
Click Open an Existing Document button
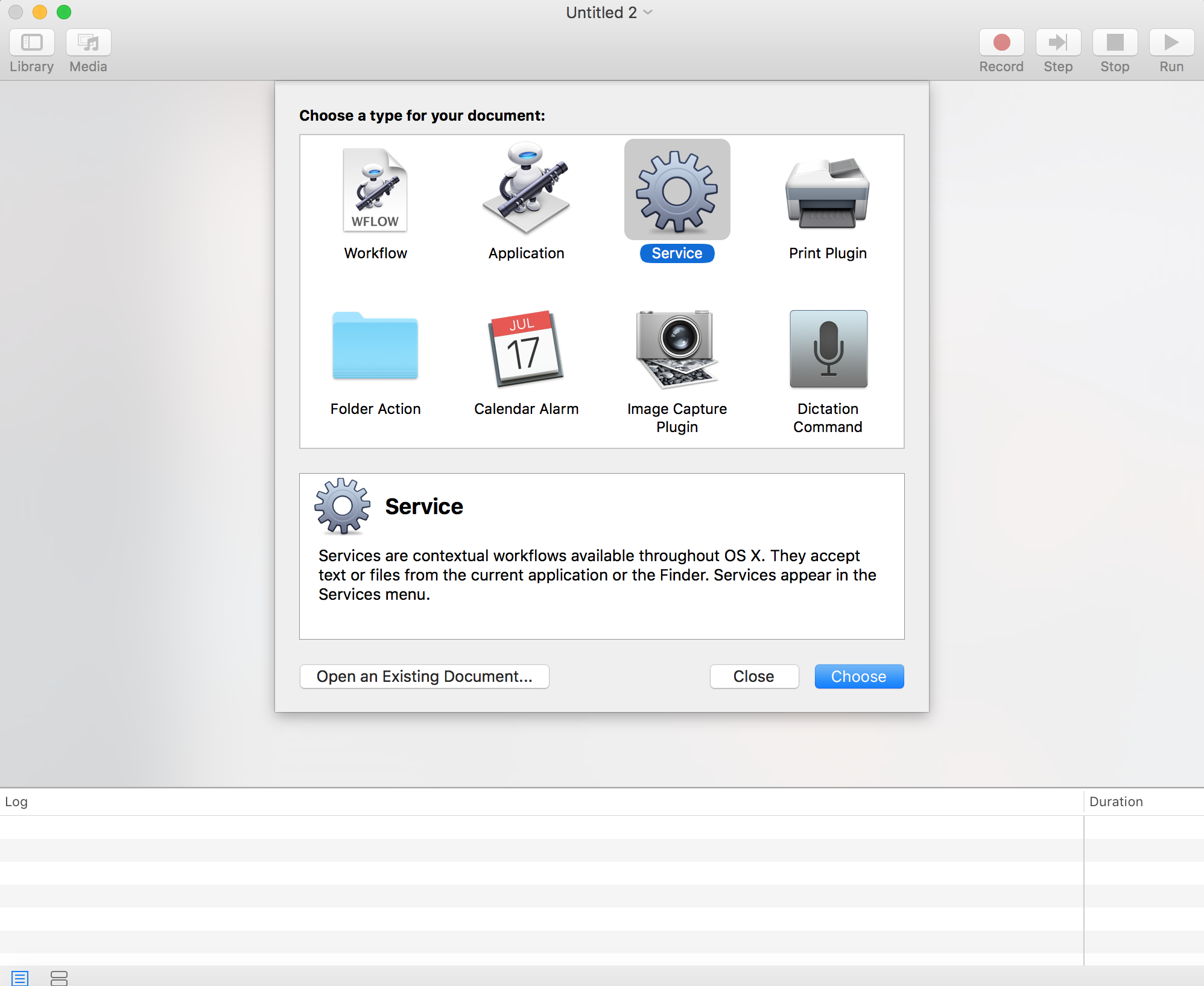(x=425, y=676)
